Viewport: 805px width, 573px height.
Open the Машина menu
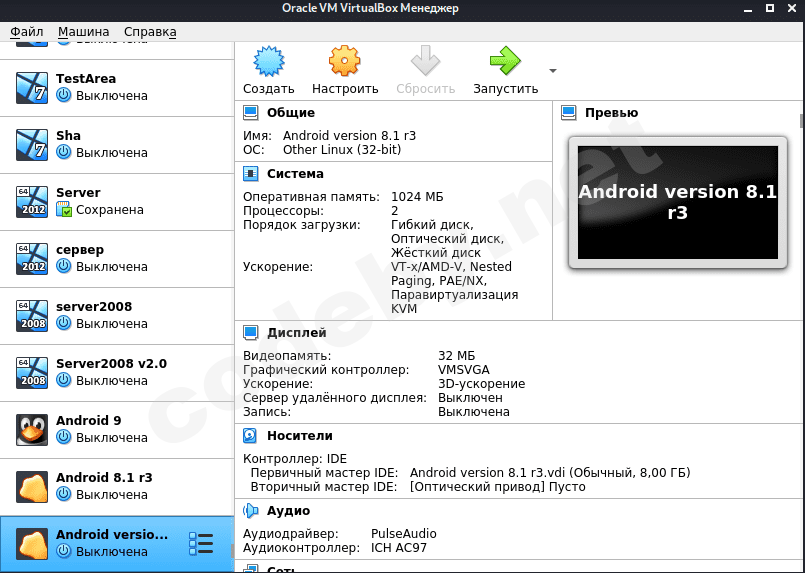click(x=83, y=32)
